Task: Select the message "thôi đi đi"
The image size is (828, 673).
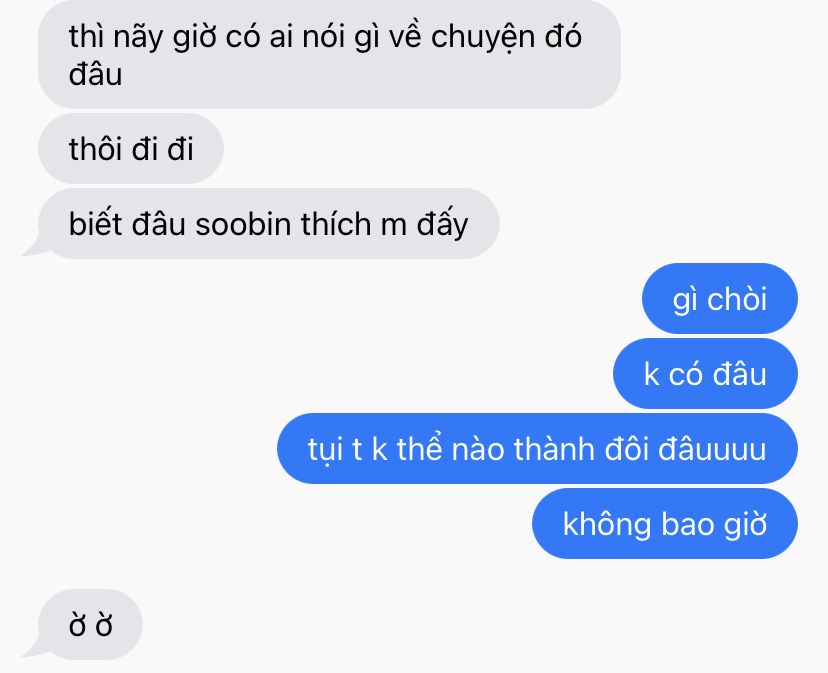Action: [x=130, y=148]
